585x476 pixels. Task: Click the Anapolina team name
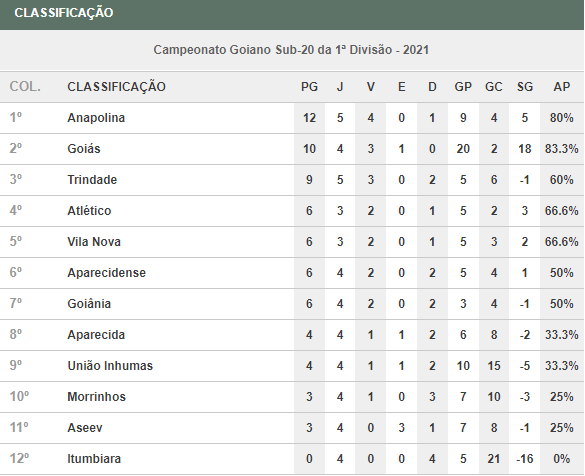[x=96, y=118]
